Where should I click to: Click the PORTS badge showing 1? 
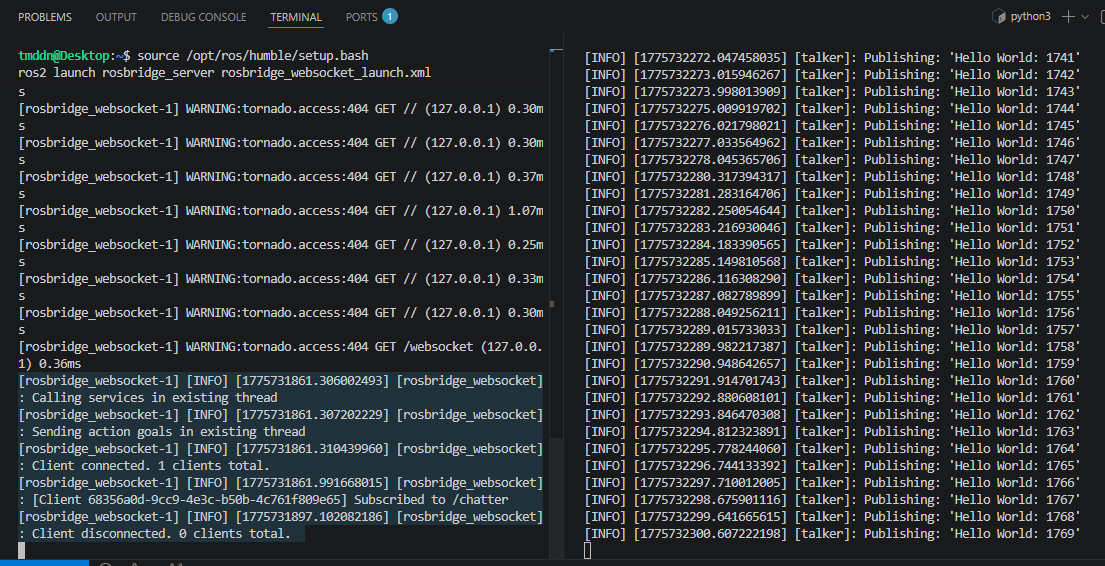(x=390, y=16)
